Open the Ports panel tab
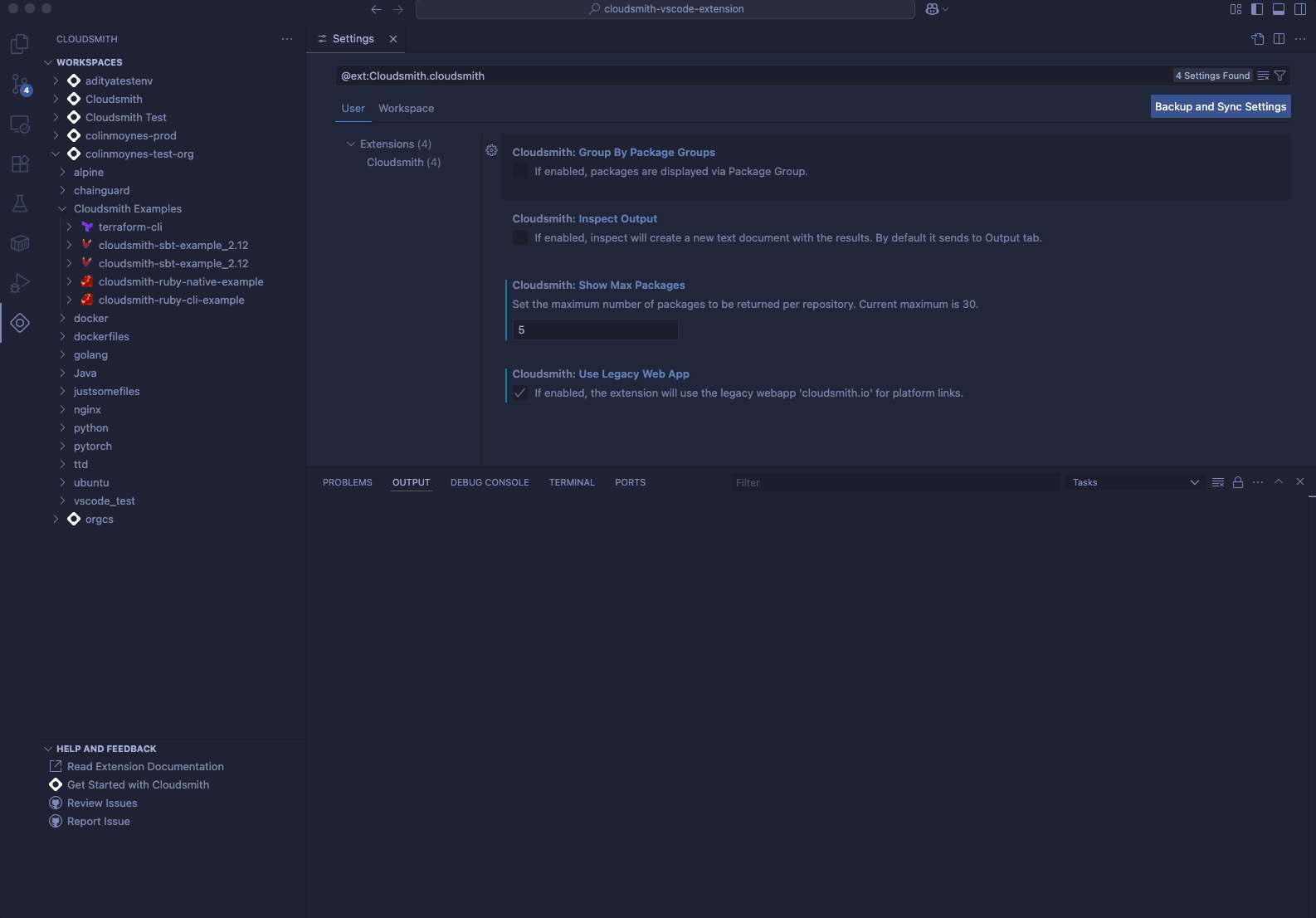Viewport: 1316px width, 918px height. [630, 482]
